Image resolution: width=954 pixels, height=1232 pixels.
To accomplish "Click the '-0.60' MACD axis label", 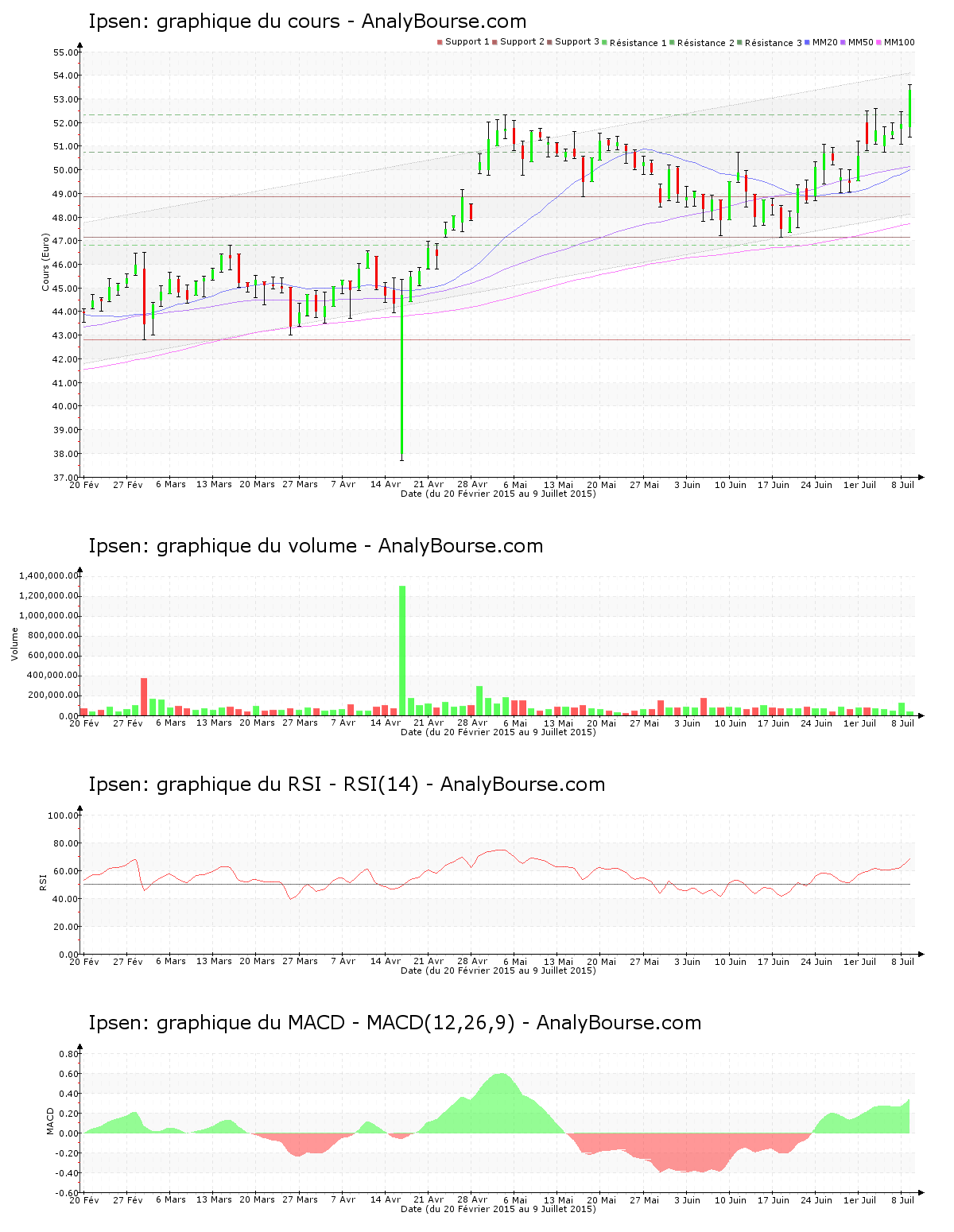I will coord(68,1193).
